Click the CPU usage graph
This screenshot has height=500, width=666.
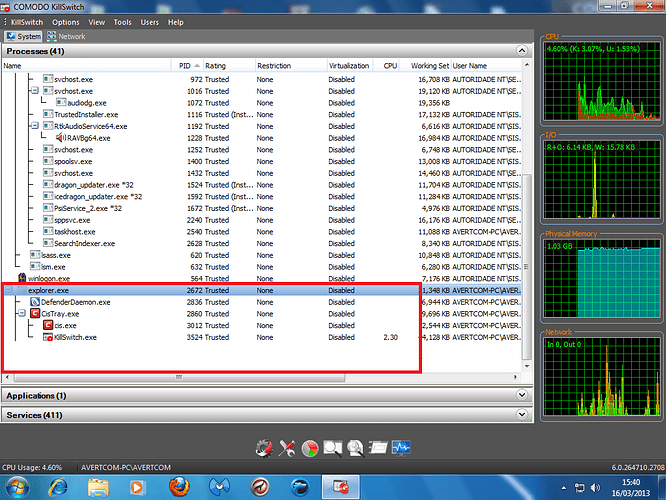point(601,81)
